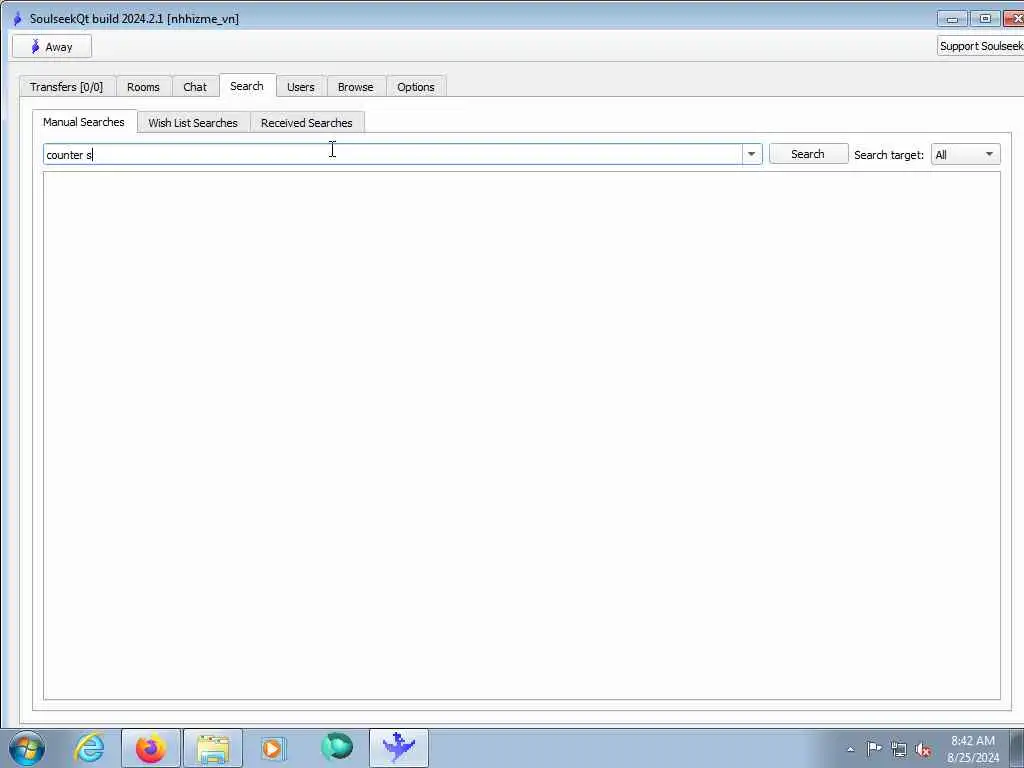The width and height of the screenshot is (1024, 768).
Task: Click the empty search results pane
Action: pos(522,436)
